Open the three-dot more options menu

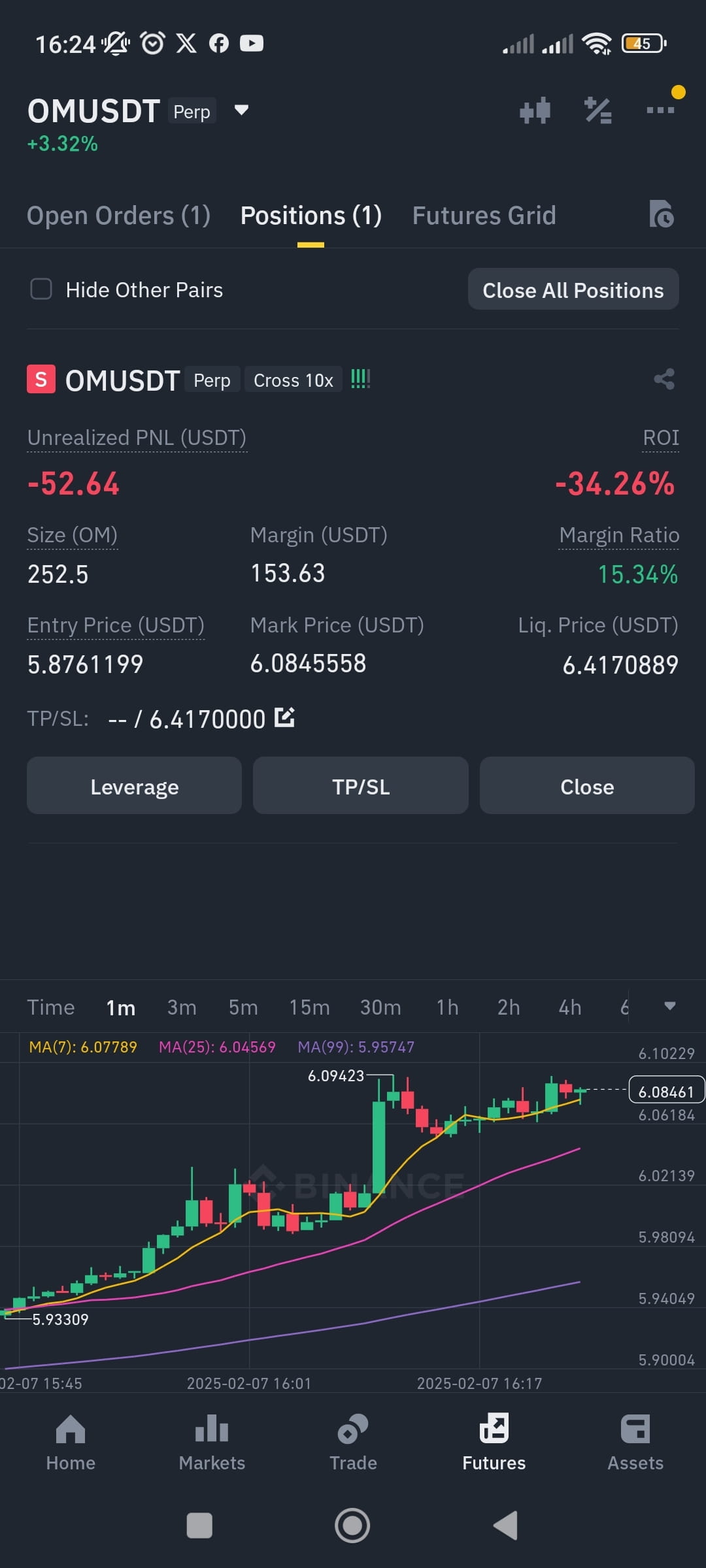click(x=660, y=110)
